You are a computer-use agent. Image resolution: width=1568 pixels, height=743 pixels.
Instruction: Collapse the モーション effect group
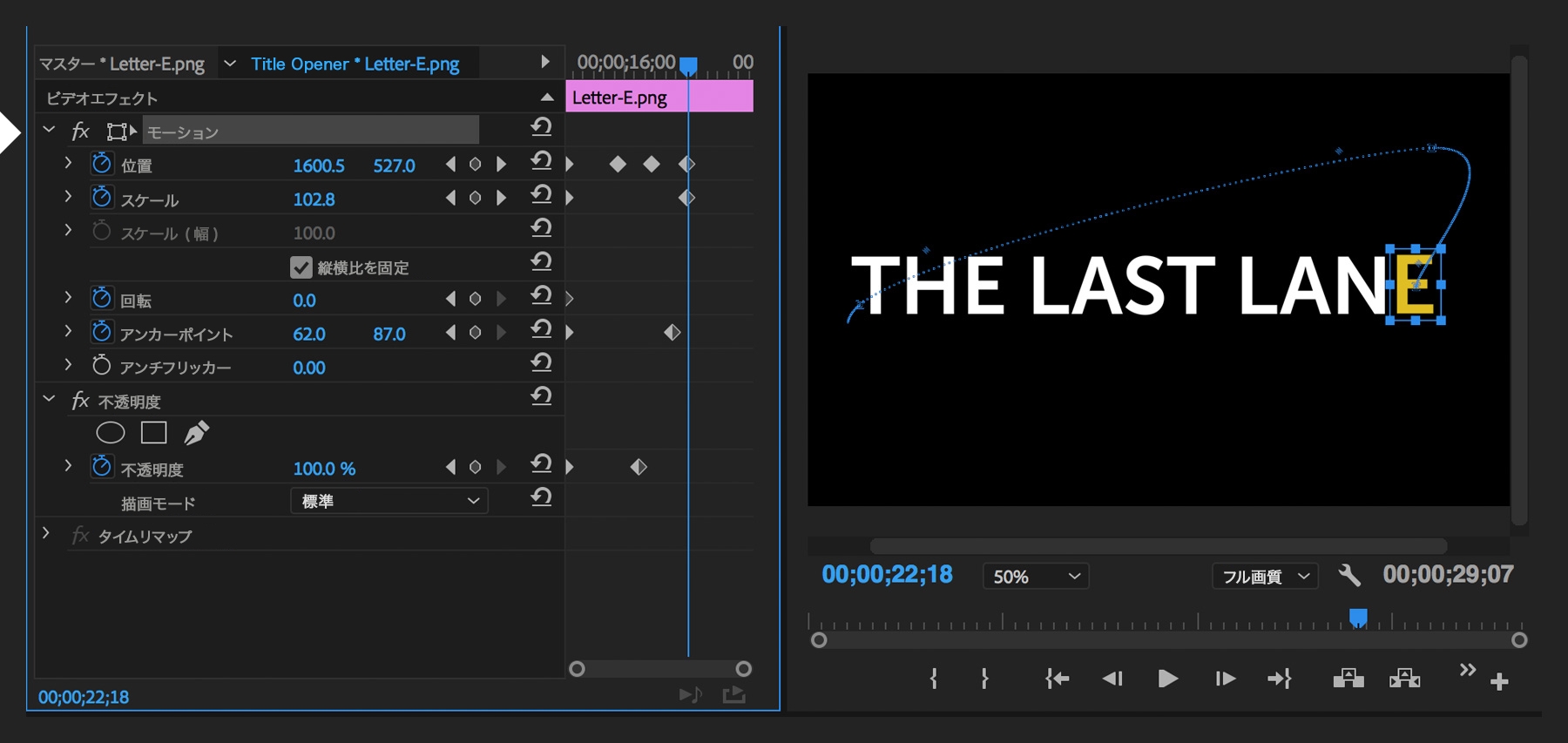coord(49,130)
